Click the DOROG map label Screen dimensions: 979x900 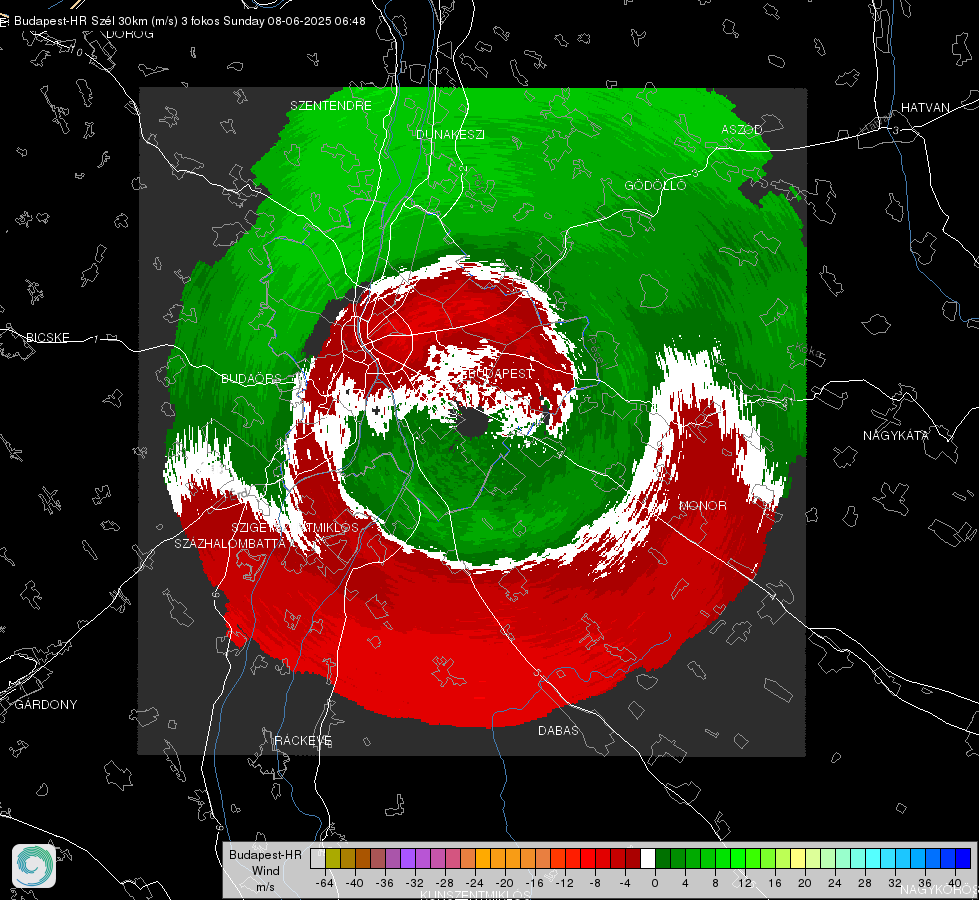(x=130, y=34)
